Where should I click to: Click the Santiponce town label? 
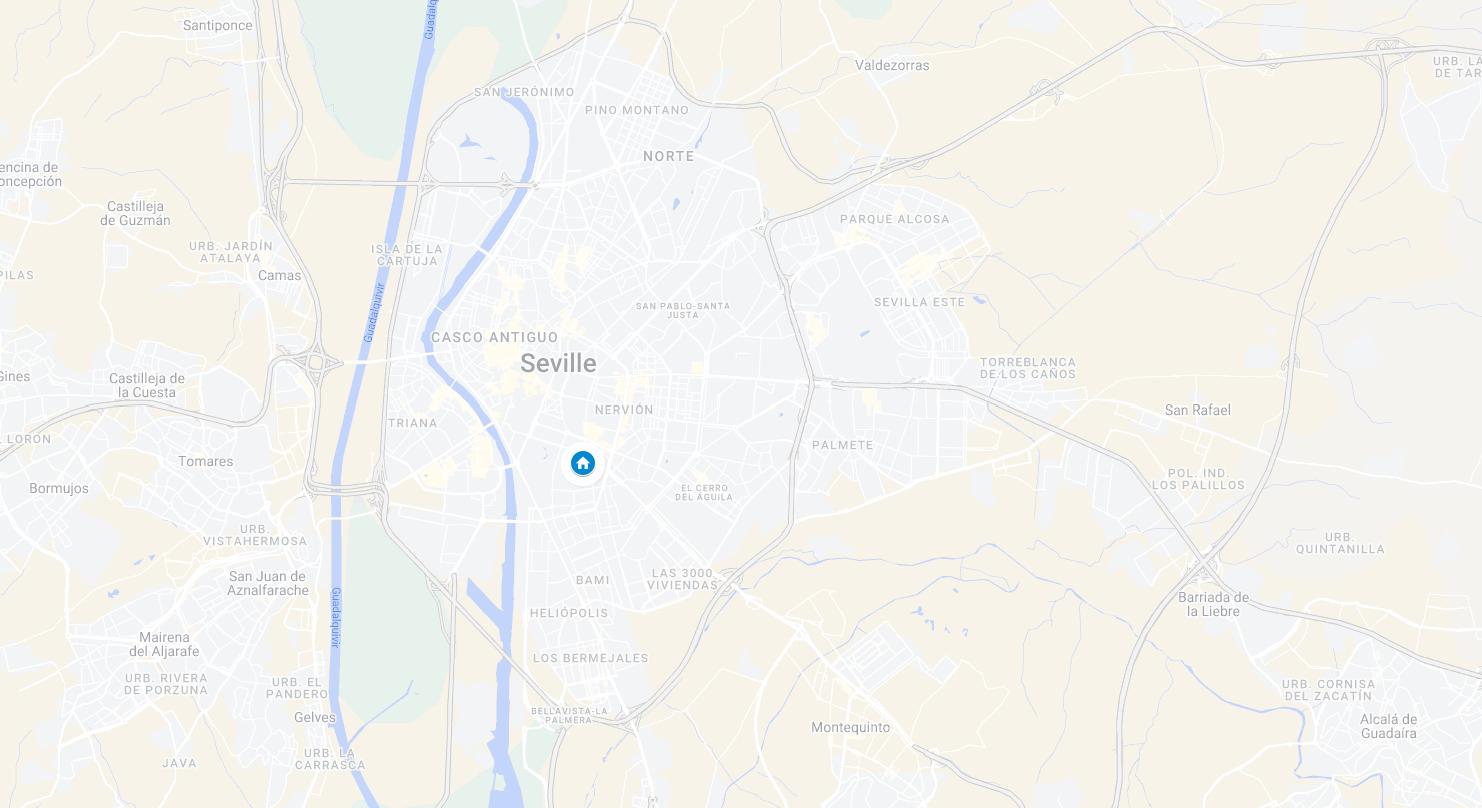click(218, 25)
